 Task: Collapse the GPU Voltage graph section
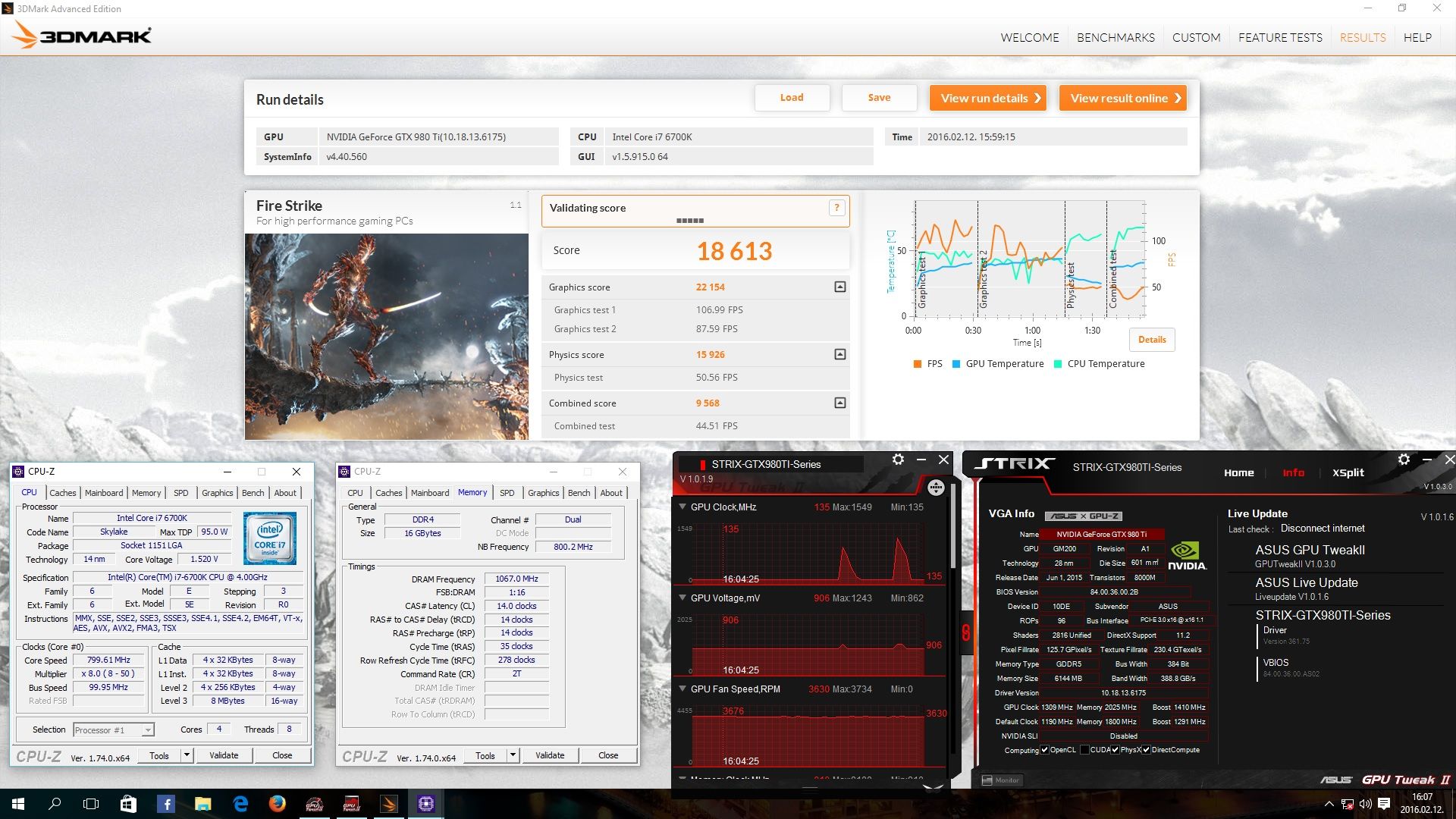point(682,598)
